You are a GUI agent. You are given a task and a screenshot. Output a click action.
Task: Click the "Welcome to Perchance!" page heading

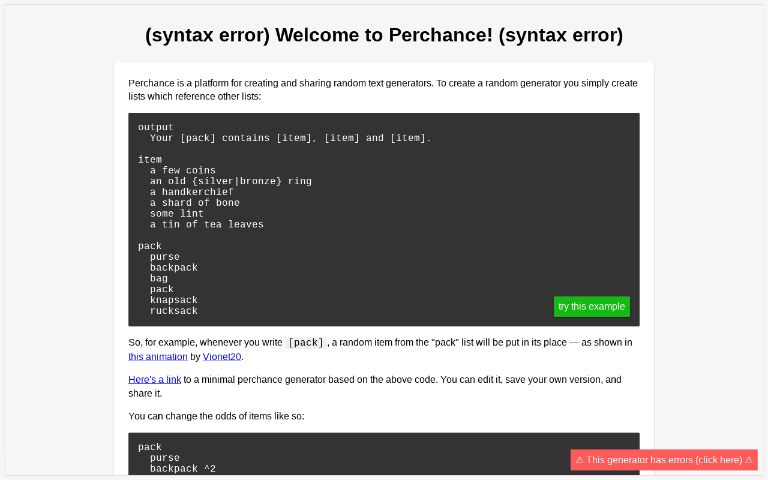click(x=383, y=35)
